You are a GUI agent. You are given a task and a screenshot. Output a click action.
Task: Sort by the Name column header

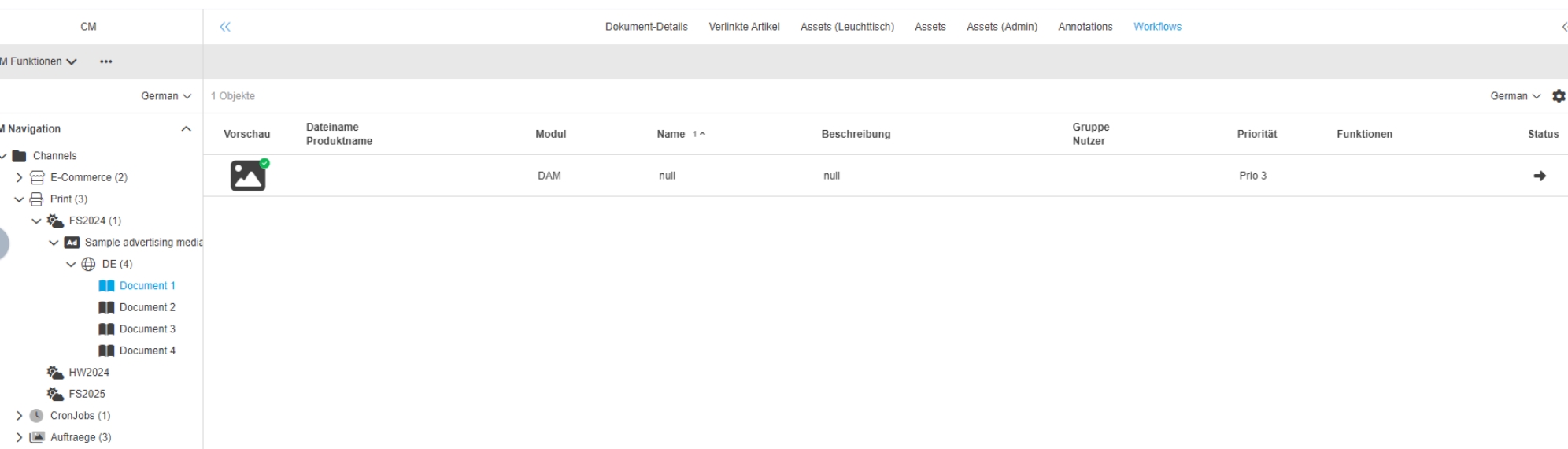tap(671, 134)
